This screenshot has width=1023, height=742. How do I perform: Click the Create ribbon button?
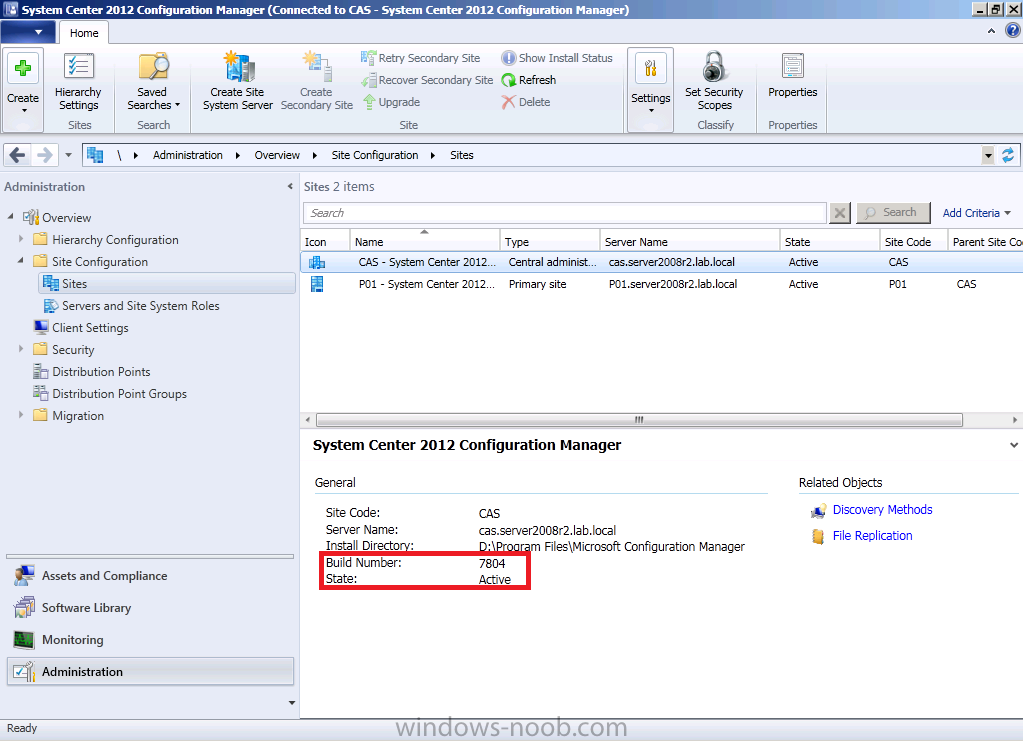[x=23, y=89]
